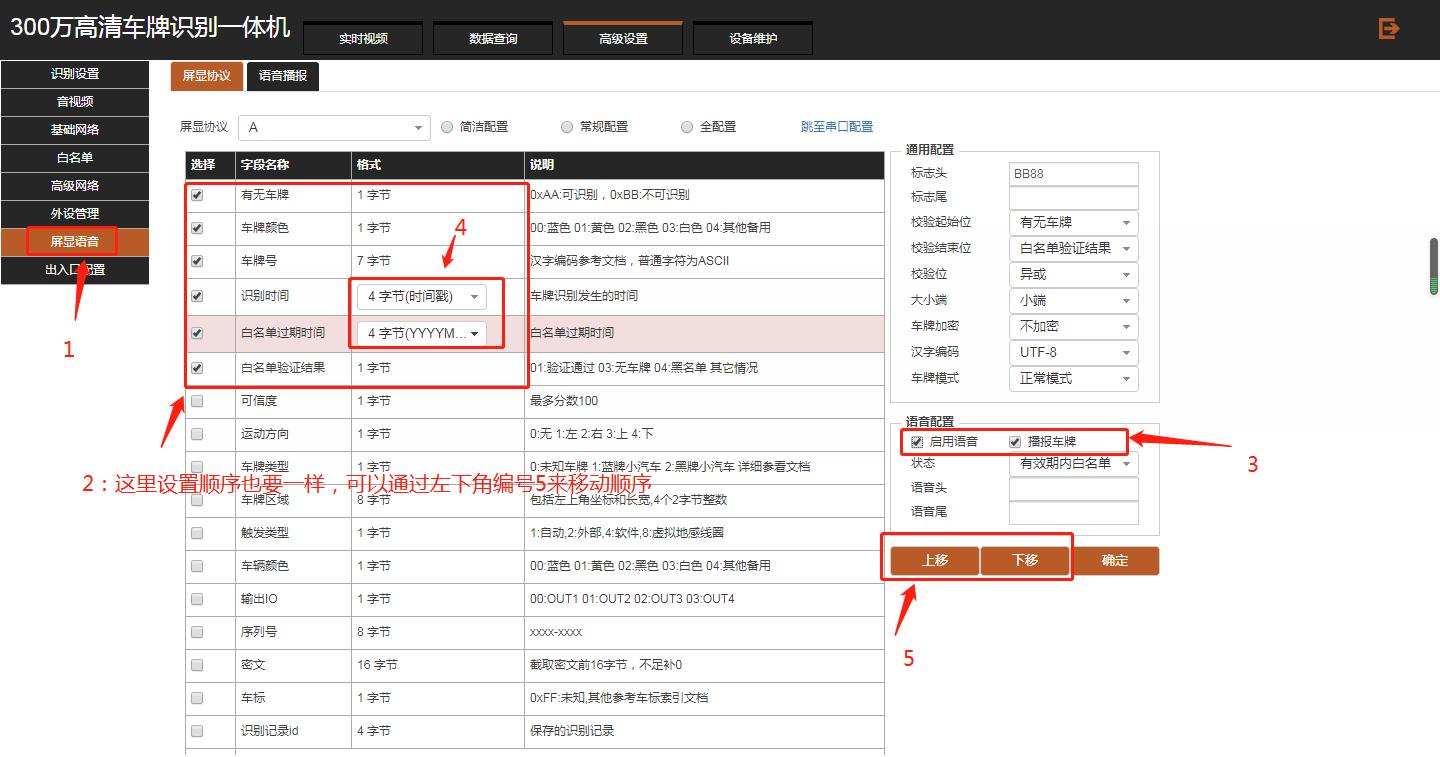Click the 下移 button
This screenshot has width=1440, height=757.
tap(1025, 561)
